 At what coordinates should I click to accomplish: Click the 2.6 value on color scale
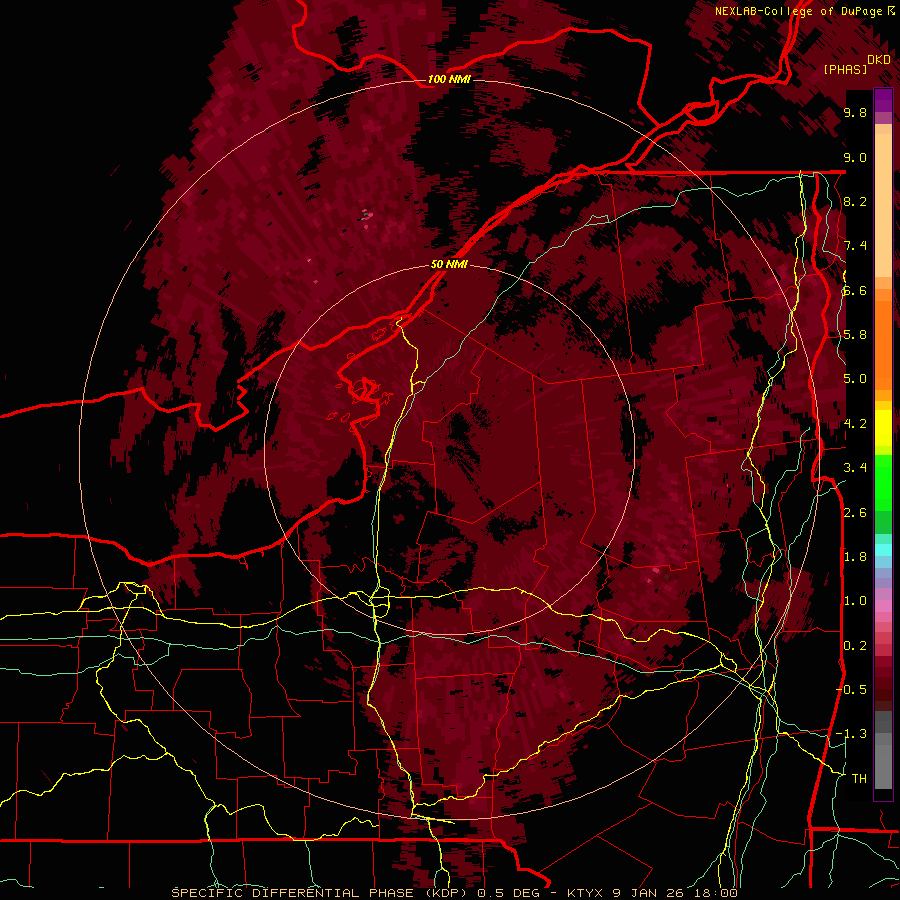coord(855,512)
